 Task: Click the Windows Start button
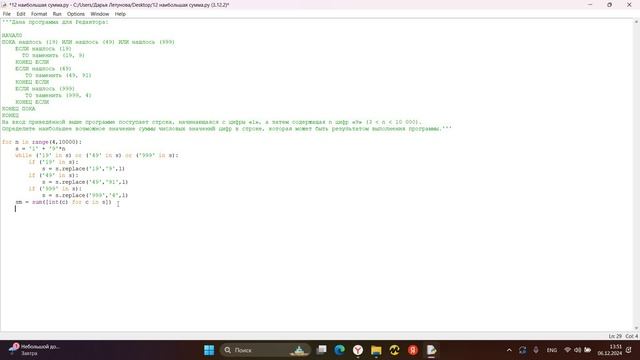209,350
